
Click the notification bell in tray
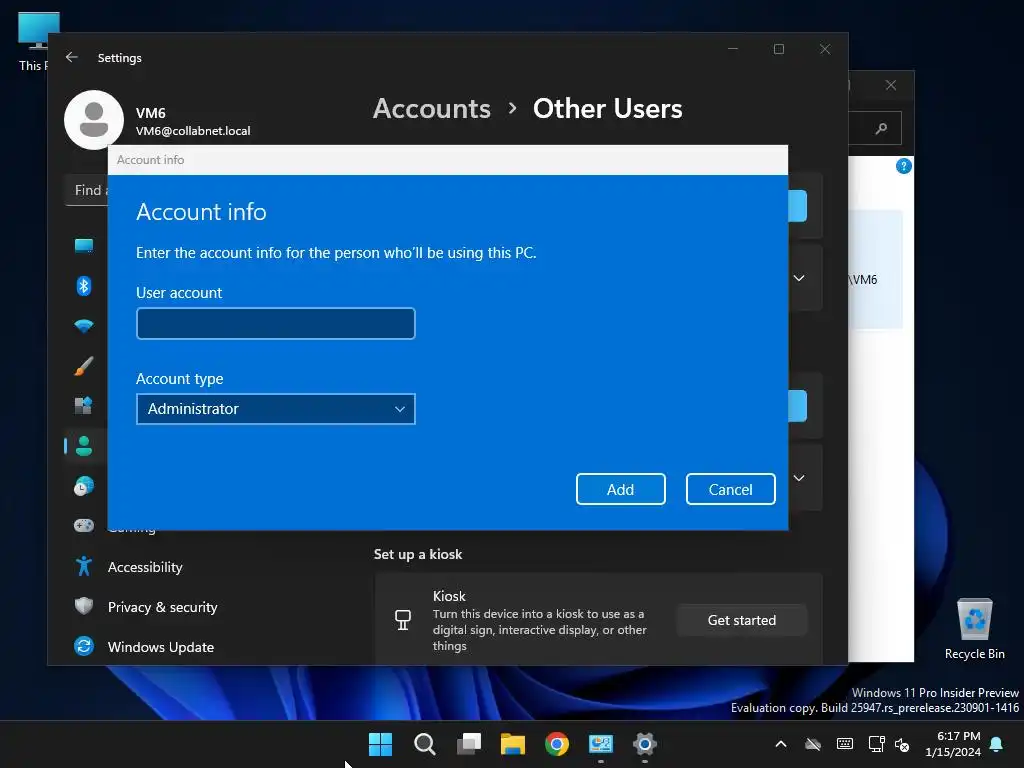click(x=996, y=744)
